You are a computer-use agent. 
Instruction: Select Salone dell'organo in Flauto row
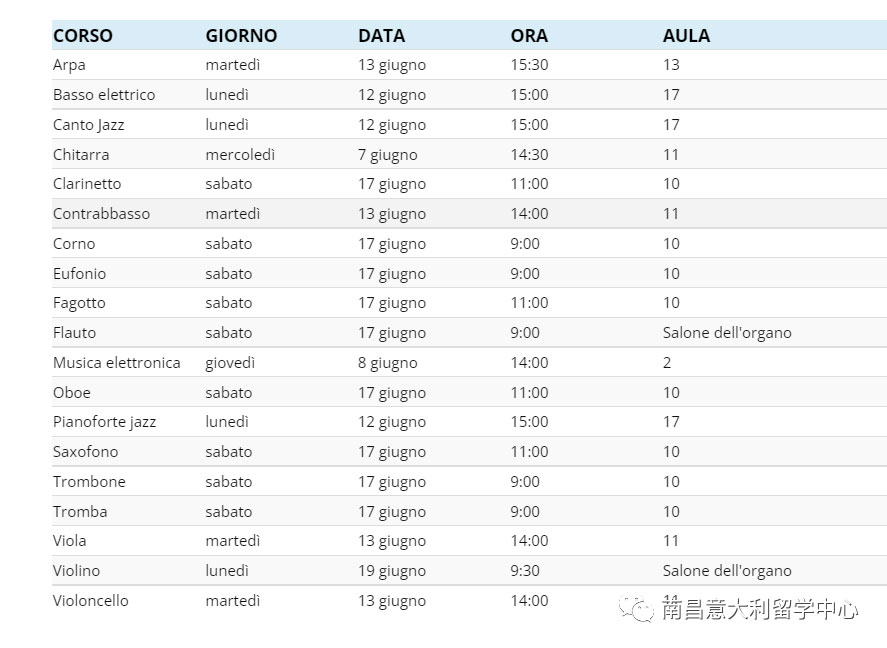coord(727,333)
